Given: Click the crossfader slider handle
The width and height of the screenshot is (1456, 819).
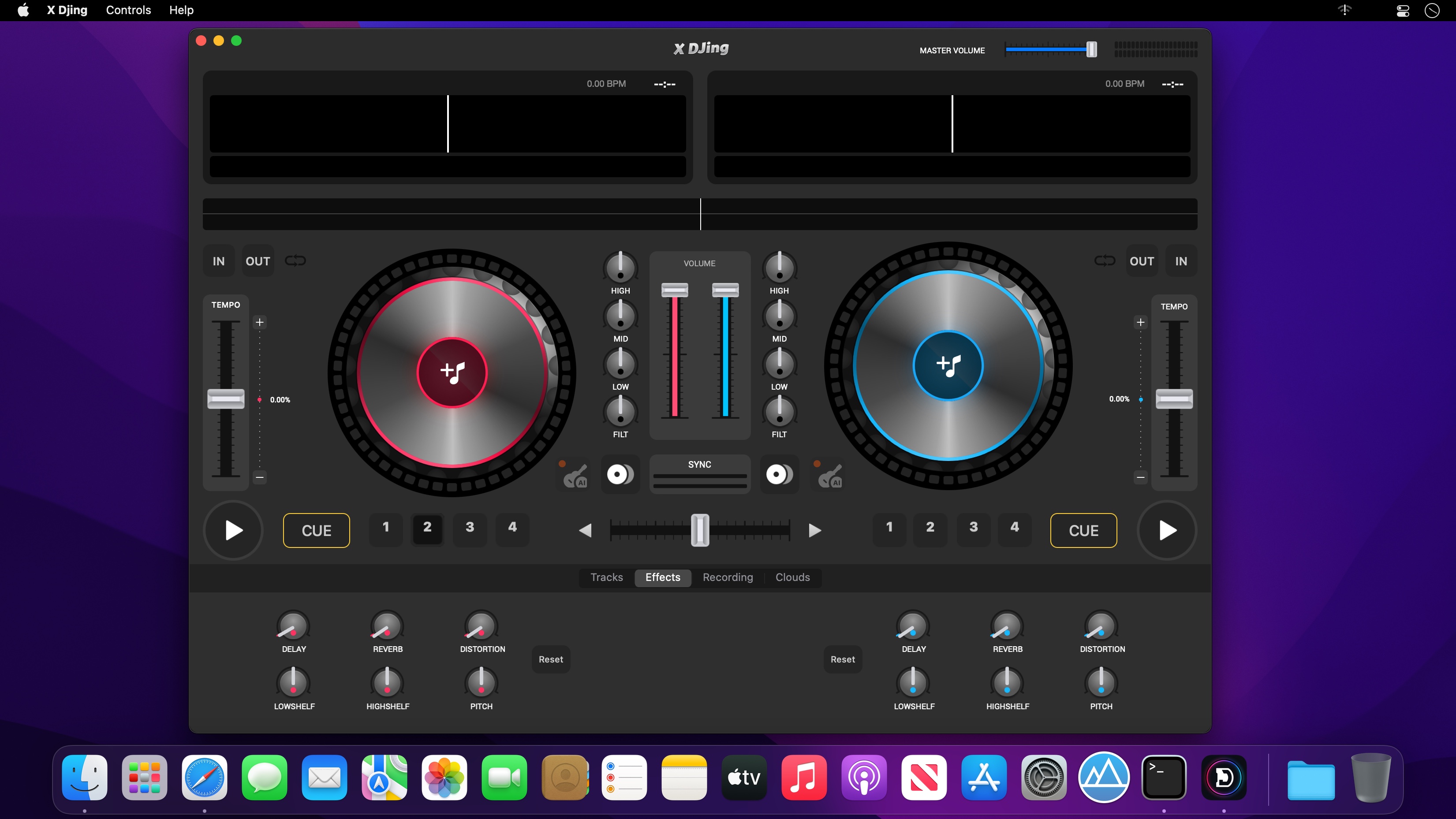Looking at the screenshot, I should click(700, 530).
